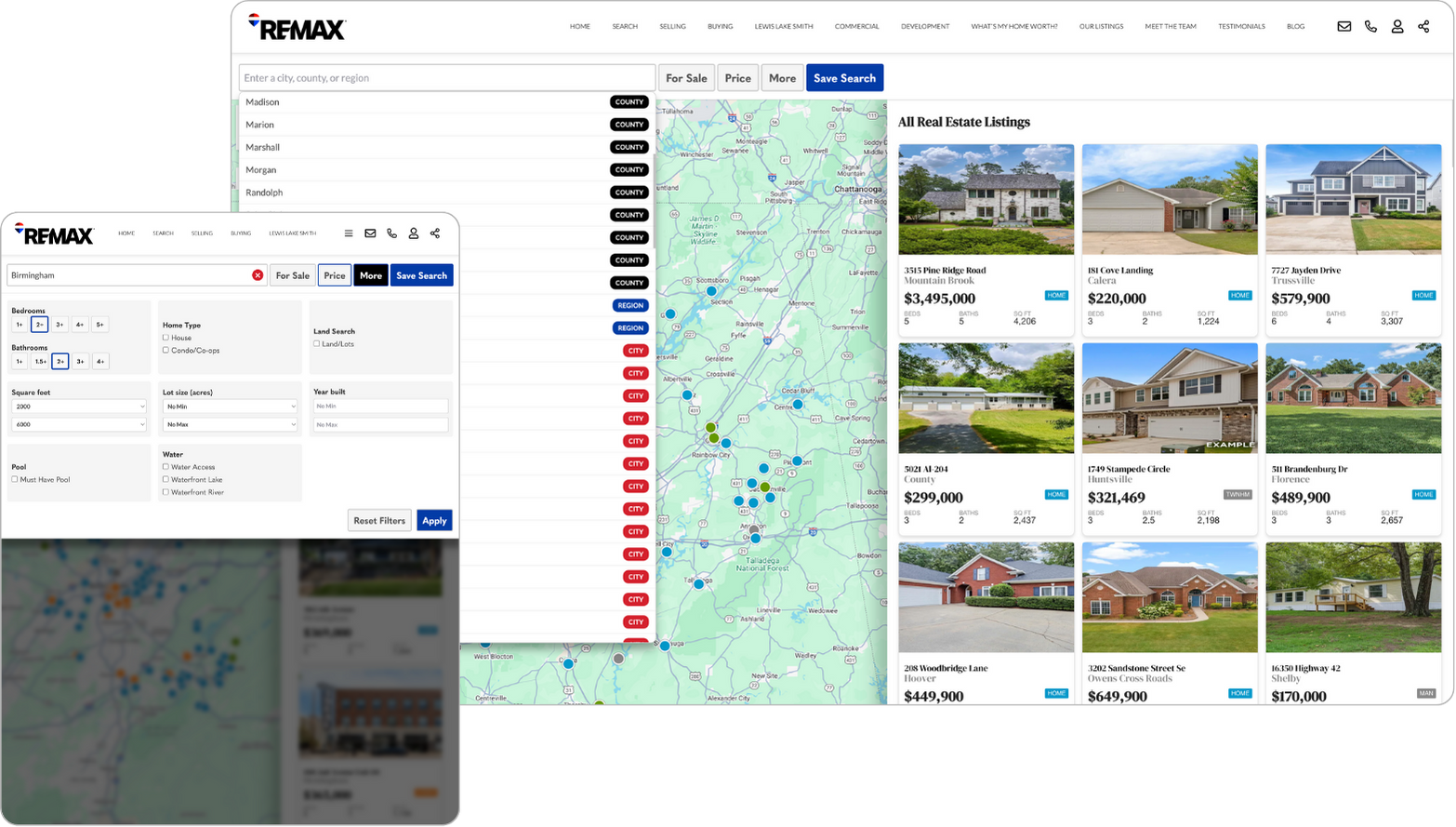Open the 7727 Jayden Drive listing photo
Screen dimensions: 1456x827
1353,199
